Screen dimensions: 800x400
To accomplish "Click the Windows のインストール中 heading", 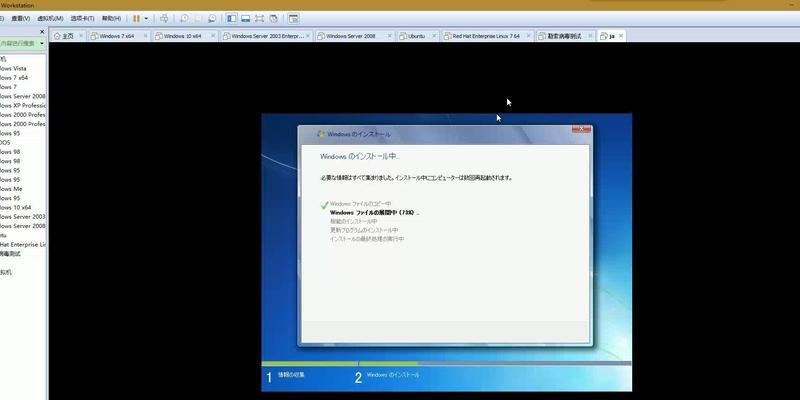I will tap(360, 156).
